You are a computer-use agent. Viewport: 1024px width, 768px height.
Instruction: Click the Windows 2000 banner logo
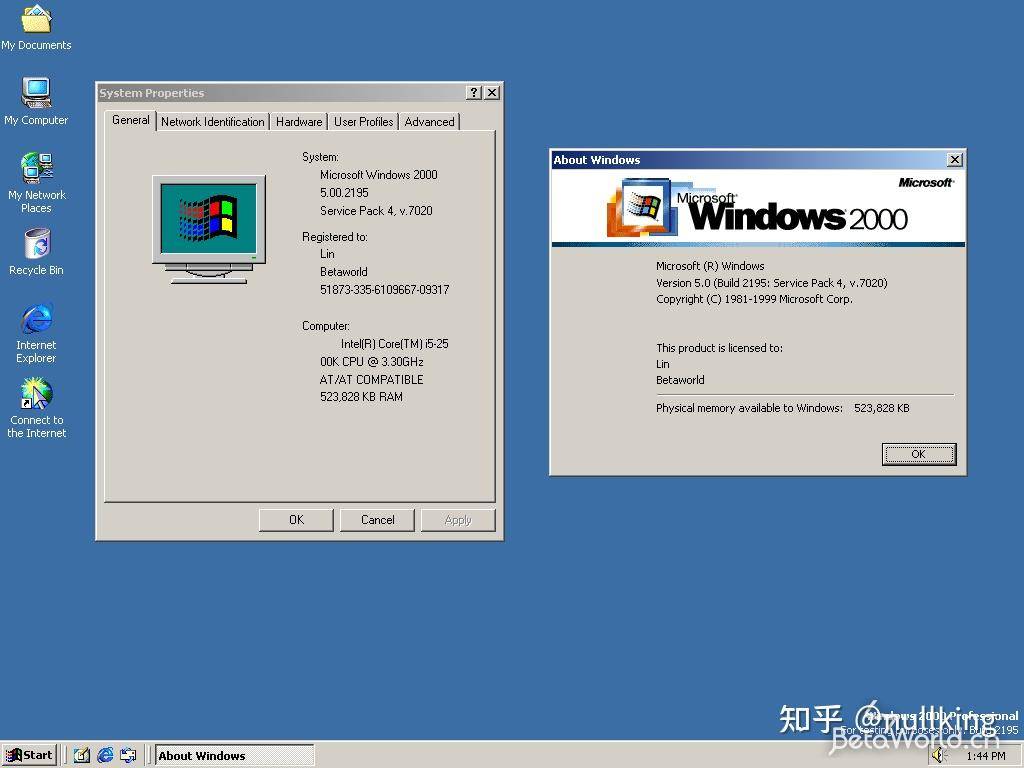click(x=758, y=207)
